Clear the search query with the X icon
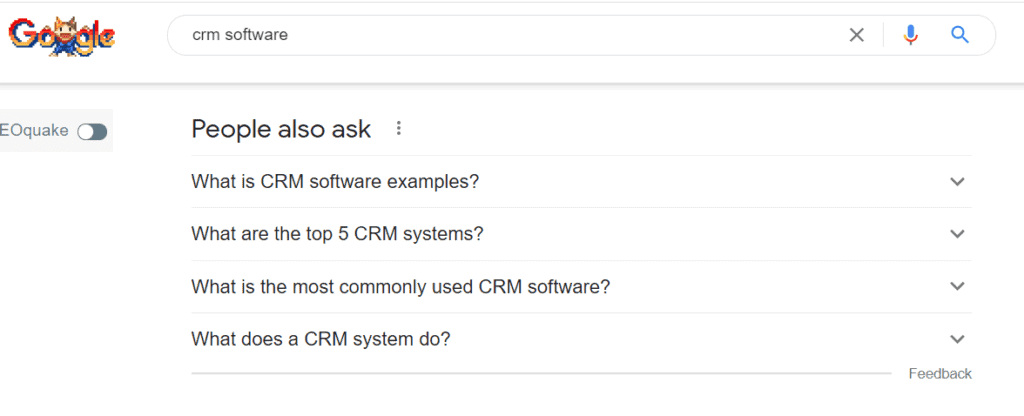Screen dimensions: 1024x416 (x=856, y=35)
